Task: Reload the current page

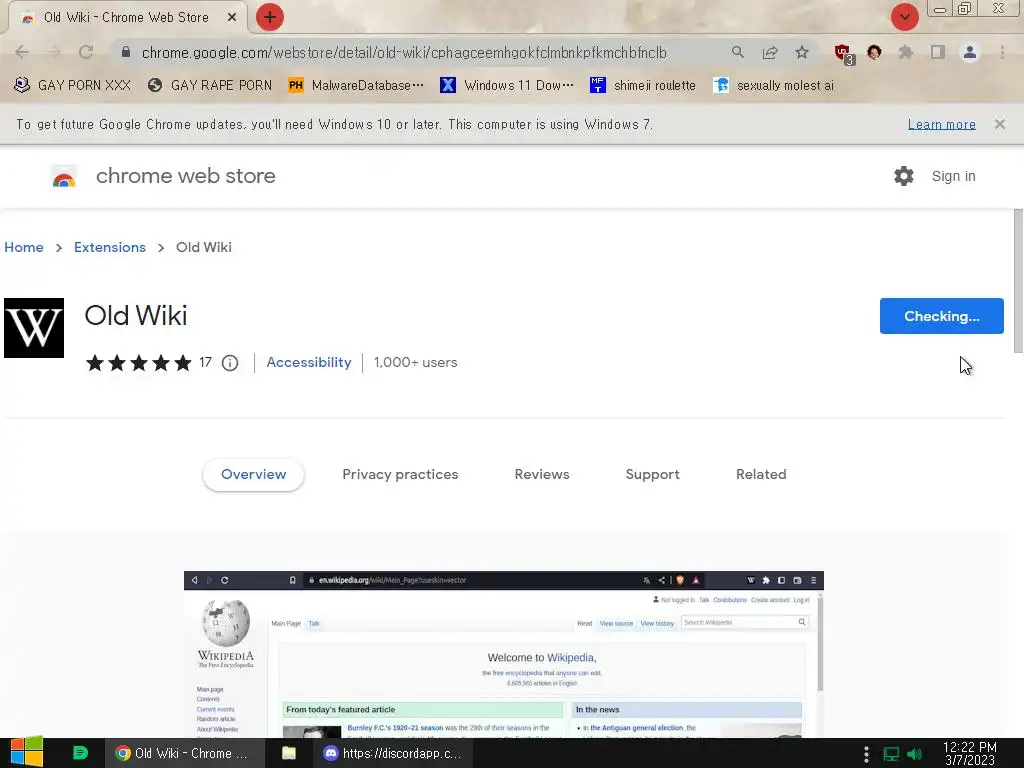Action: click(x=86, y=52)
